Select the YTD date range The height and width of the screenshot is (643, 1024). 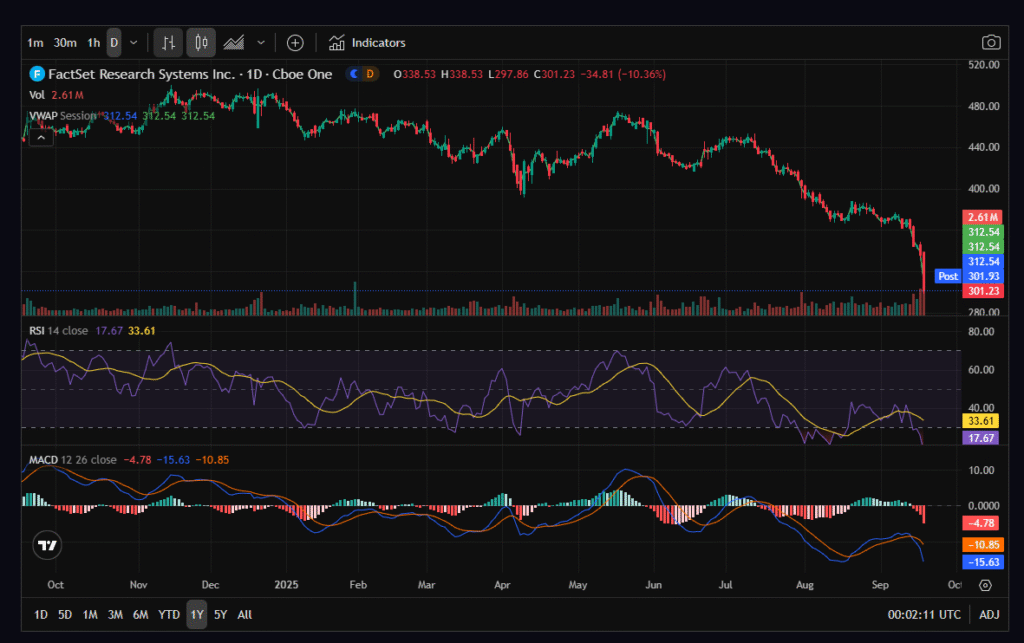170,615
